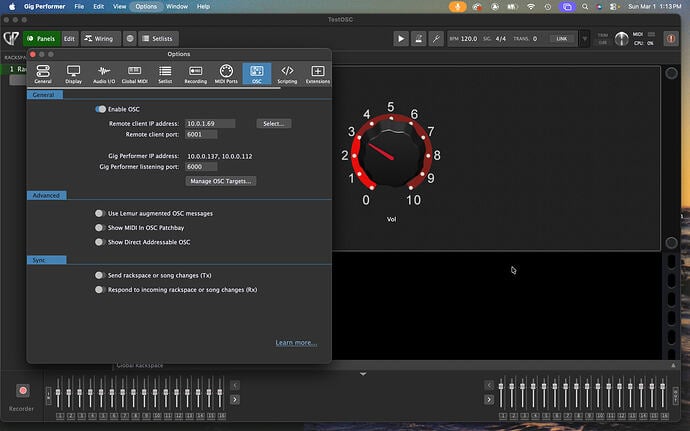Enable Send rackspace or song changes (Tx)
Image resolution: width=690 pixels, height=431 pixels.
[x=99, y=274]
